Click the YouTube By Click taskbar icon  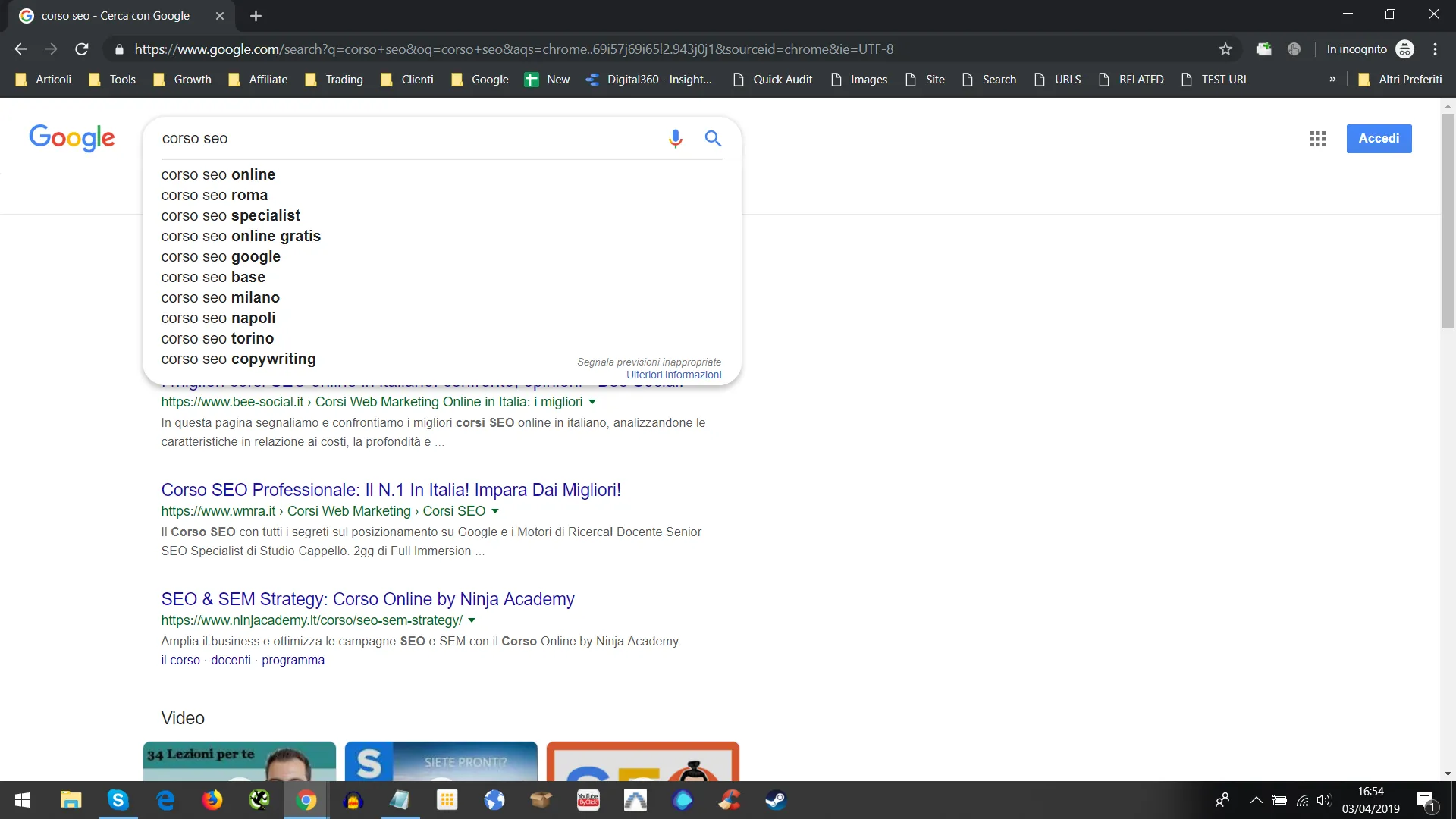[x=588, y=800]
